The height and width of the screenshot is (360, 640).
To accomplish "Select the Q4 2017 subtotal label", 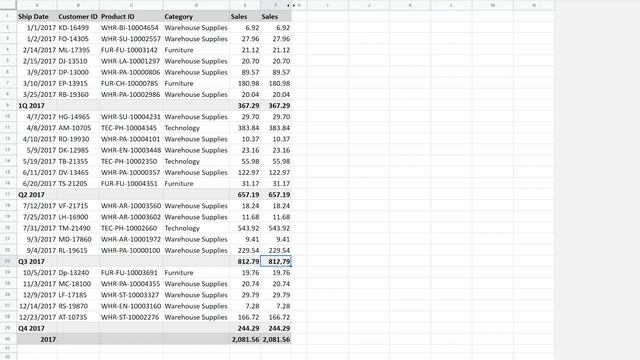I will point(31,329).
